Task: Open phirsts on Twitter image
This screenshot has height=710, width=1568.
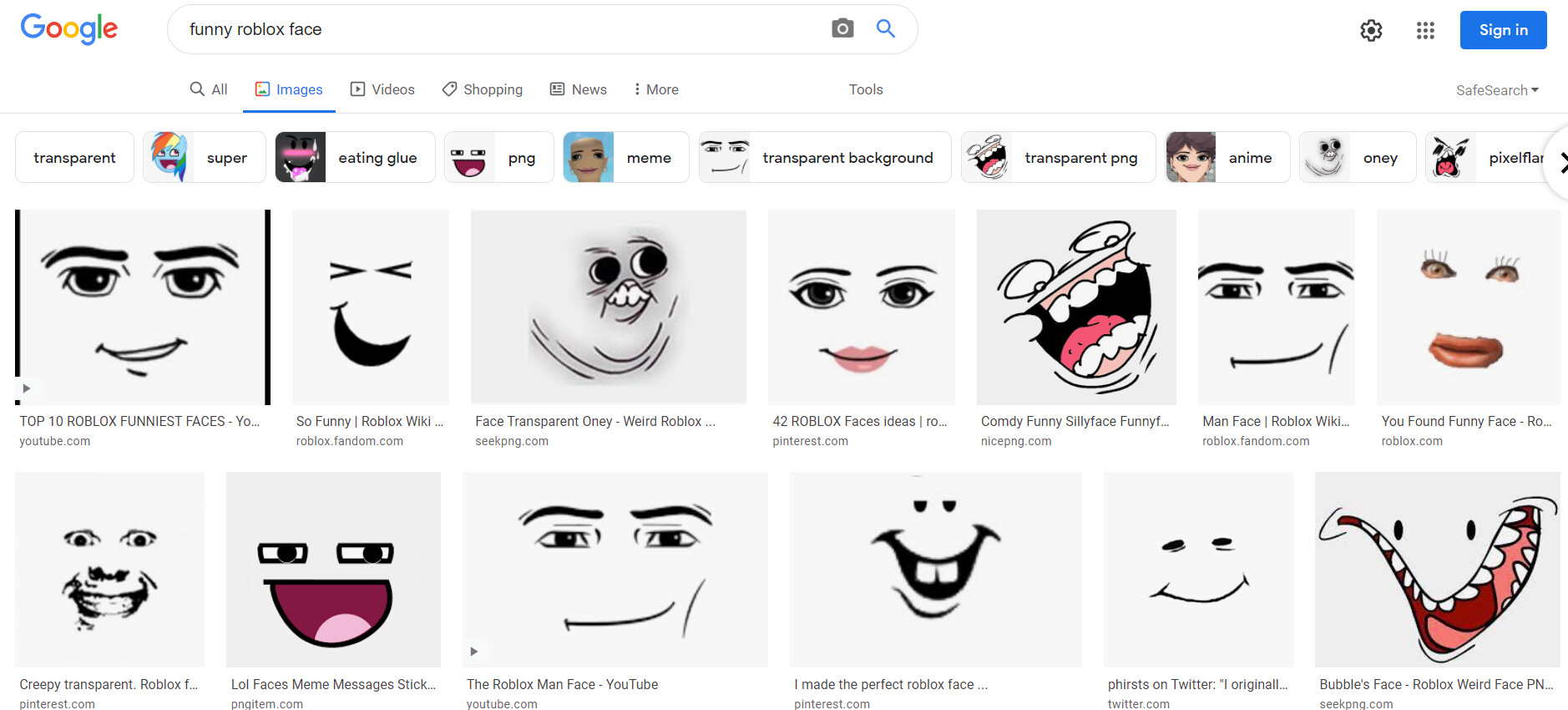Action: point(1198,570)
